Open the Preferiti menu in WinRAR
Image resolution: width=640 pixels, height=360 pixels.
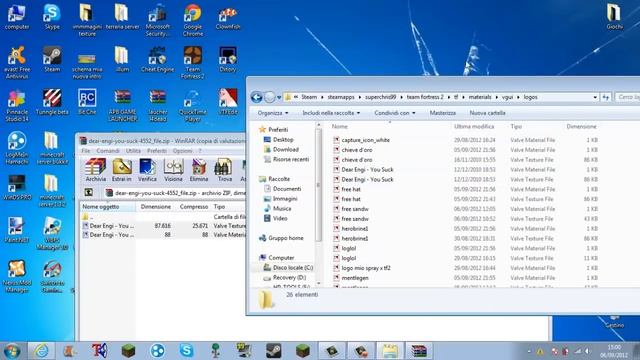[157, 151]
